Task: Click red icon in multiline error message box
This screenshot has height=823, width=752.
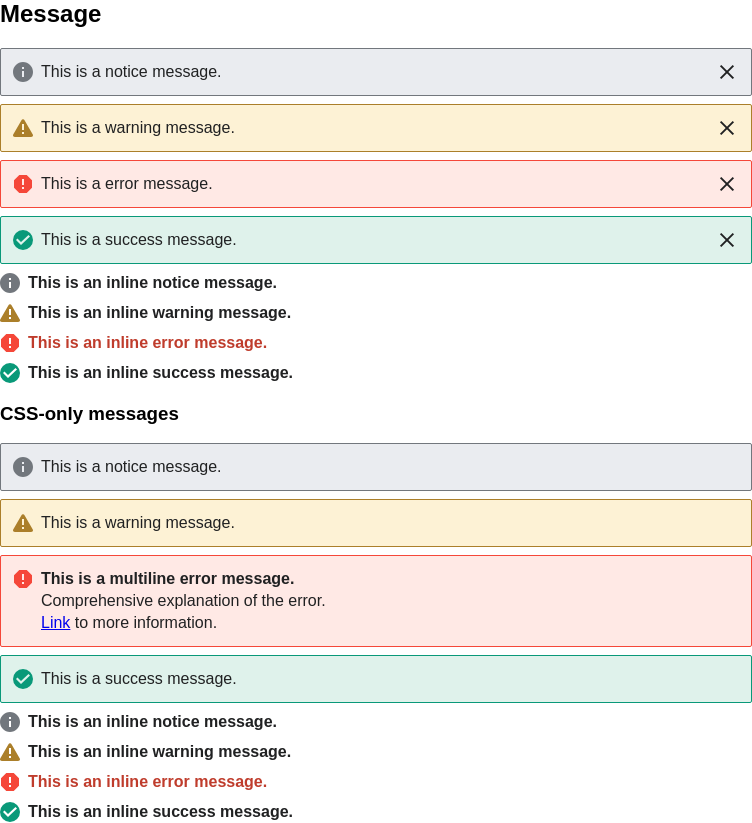Action: 23,579
